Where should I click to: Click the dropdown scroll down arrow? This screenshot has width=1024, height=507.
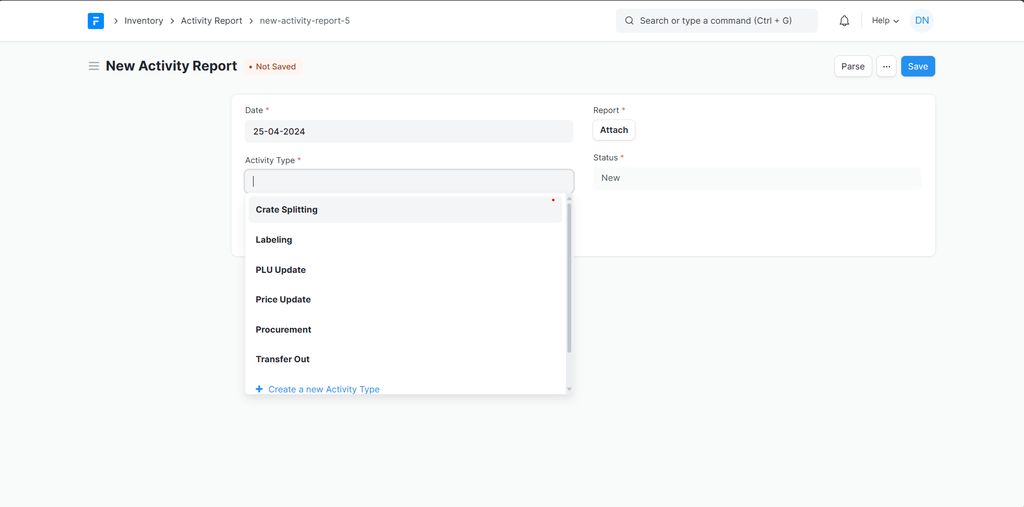(569, 389)
